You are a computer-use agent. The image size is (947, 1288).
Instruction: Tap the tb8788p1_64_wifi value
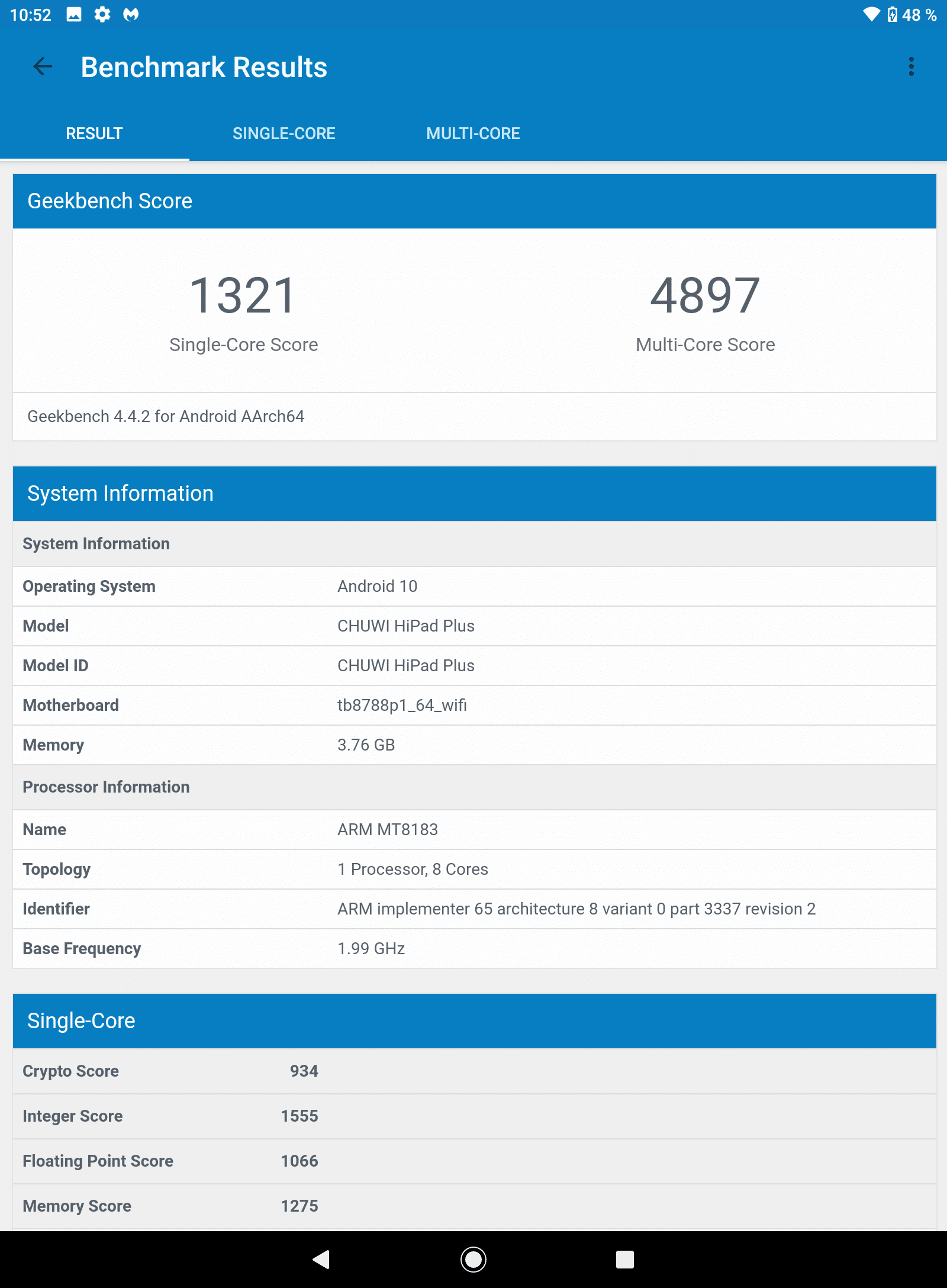tap(402, 706)
